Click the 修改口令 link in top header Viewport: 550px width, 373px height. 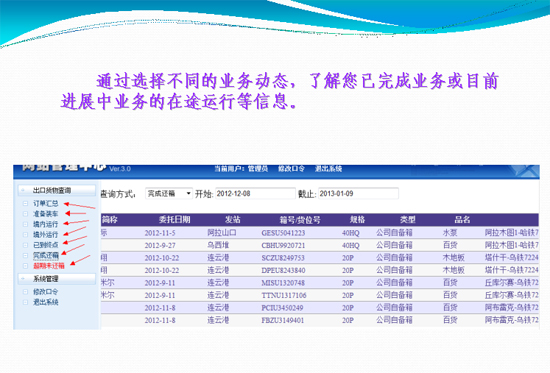click(291, 169)
